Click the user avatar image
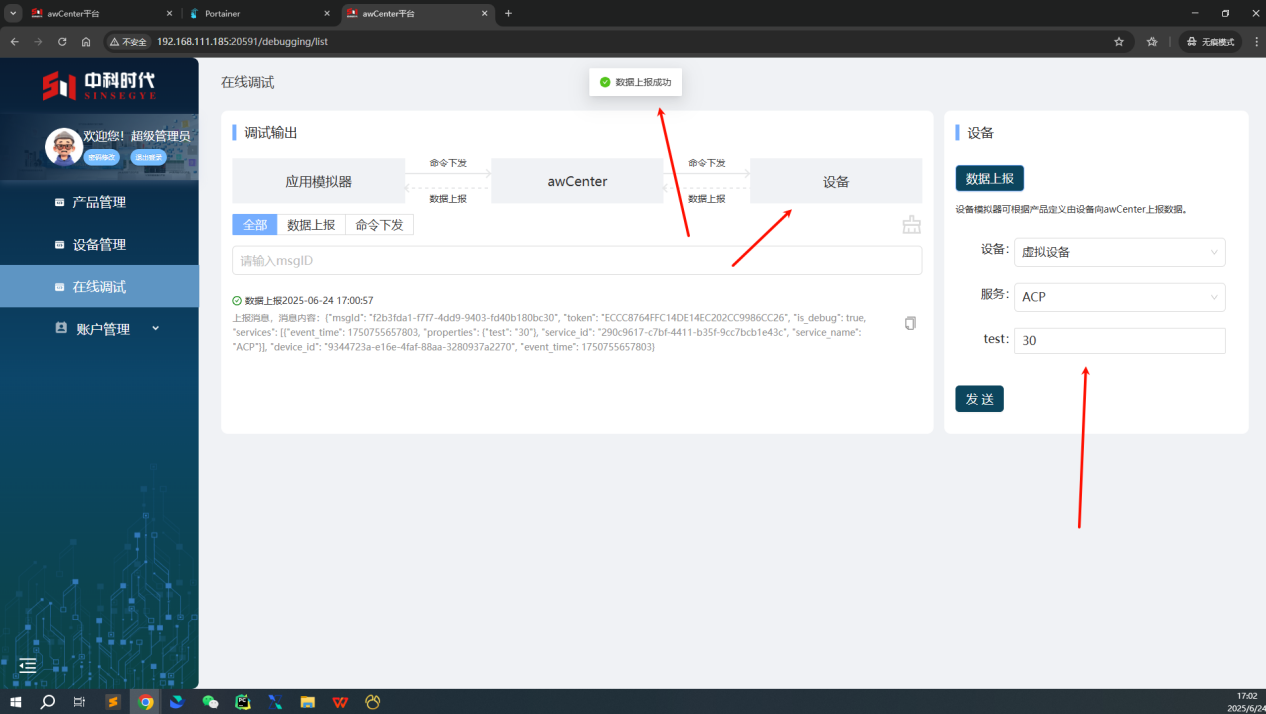Viewport: 1266px width, 714px height. [64, 146]
